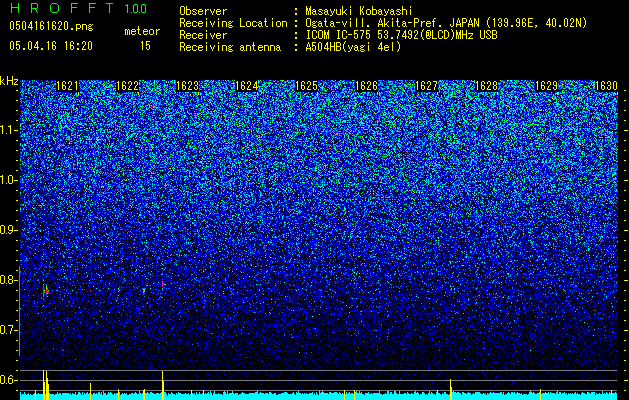Click time marker 1629
629x400 pixels.
tap(546, 86)
